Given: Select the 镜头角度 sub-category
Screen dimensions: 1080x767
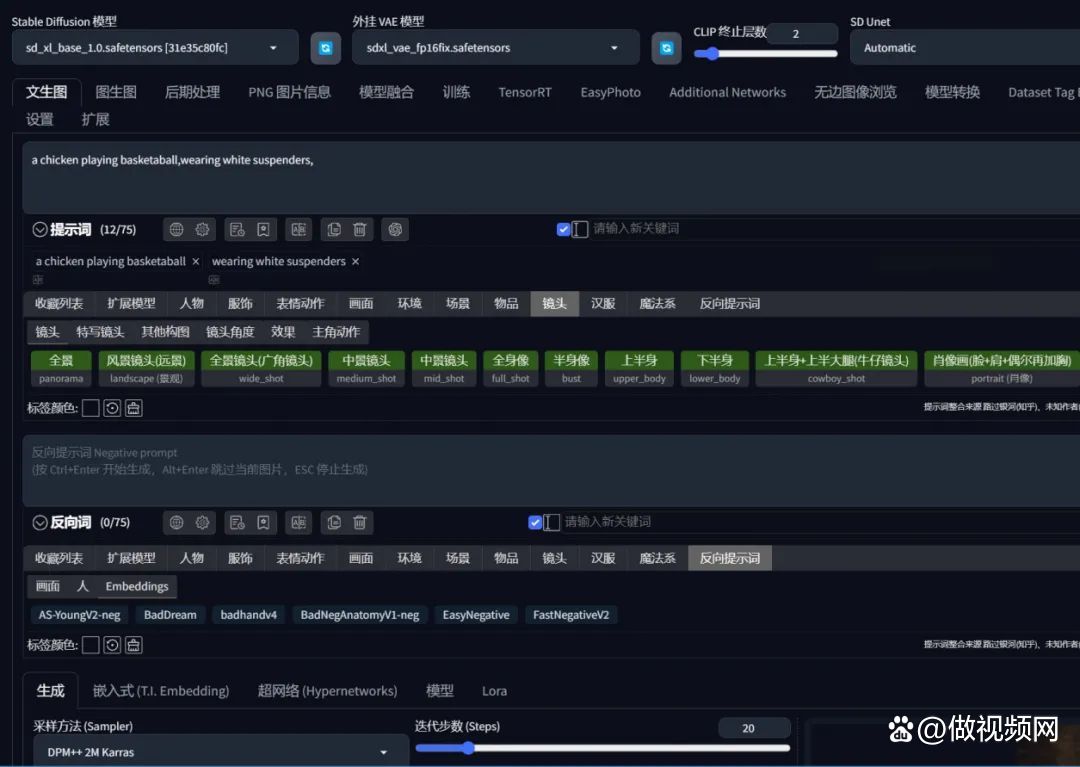Looking at the screenshot, I should pos(230,332).
